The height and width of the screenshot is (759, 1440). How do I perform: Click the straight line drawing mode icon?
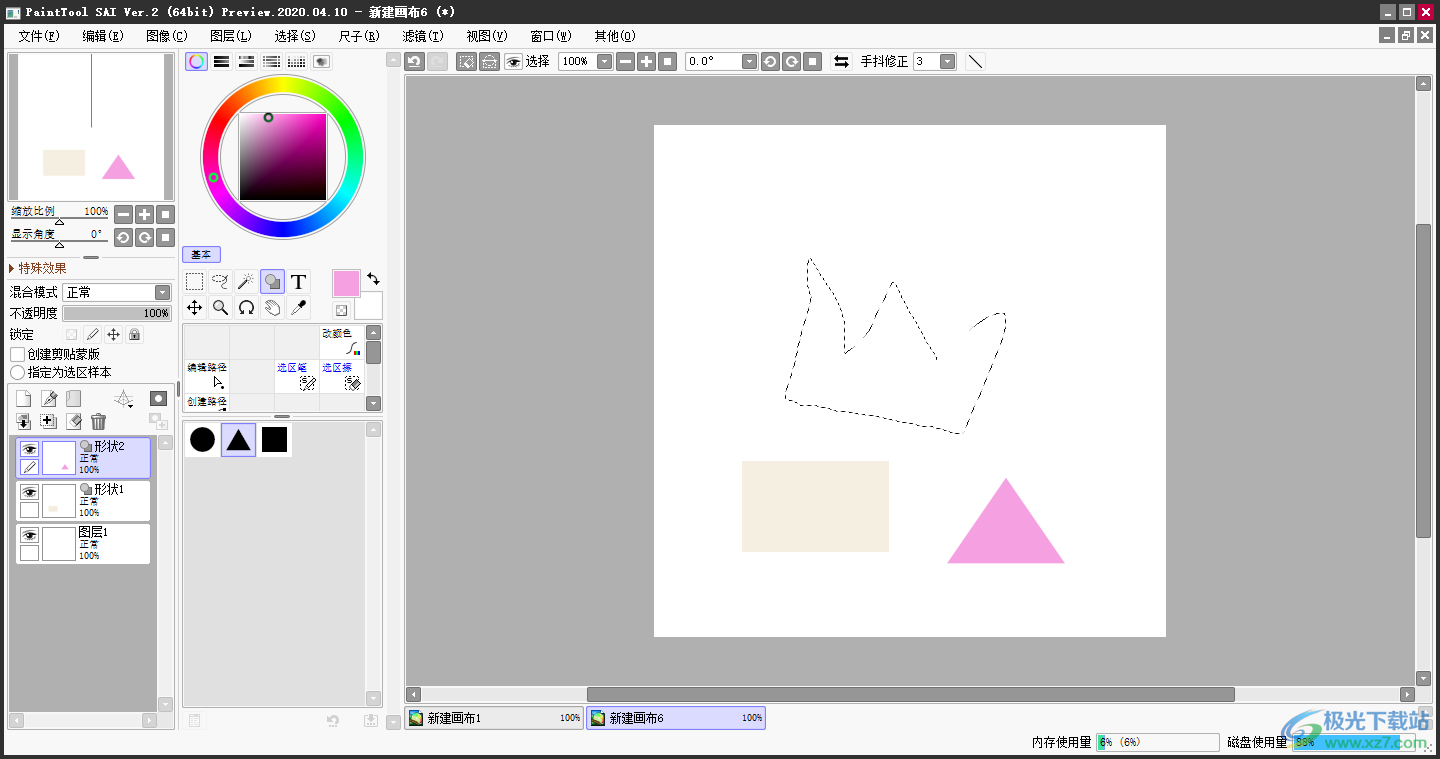pos(976,61)
